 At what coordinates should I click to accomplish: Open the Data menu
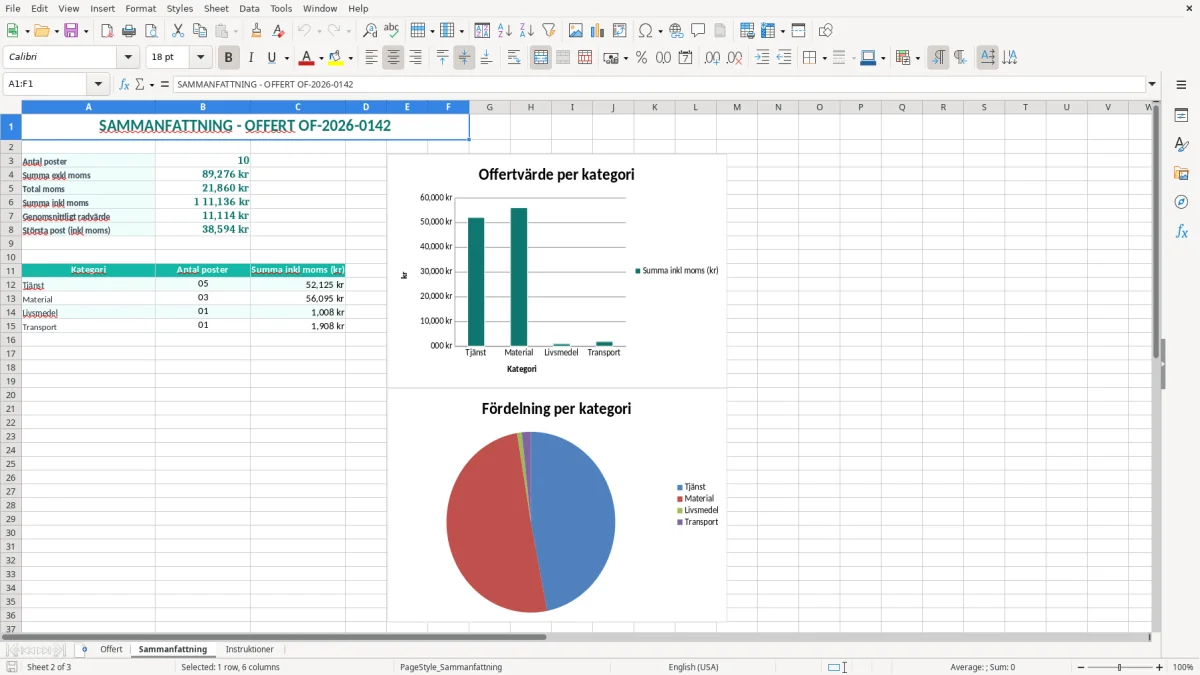click(x=249, y=8)
